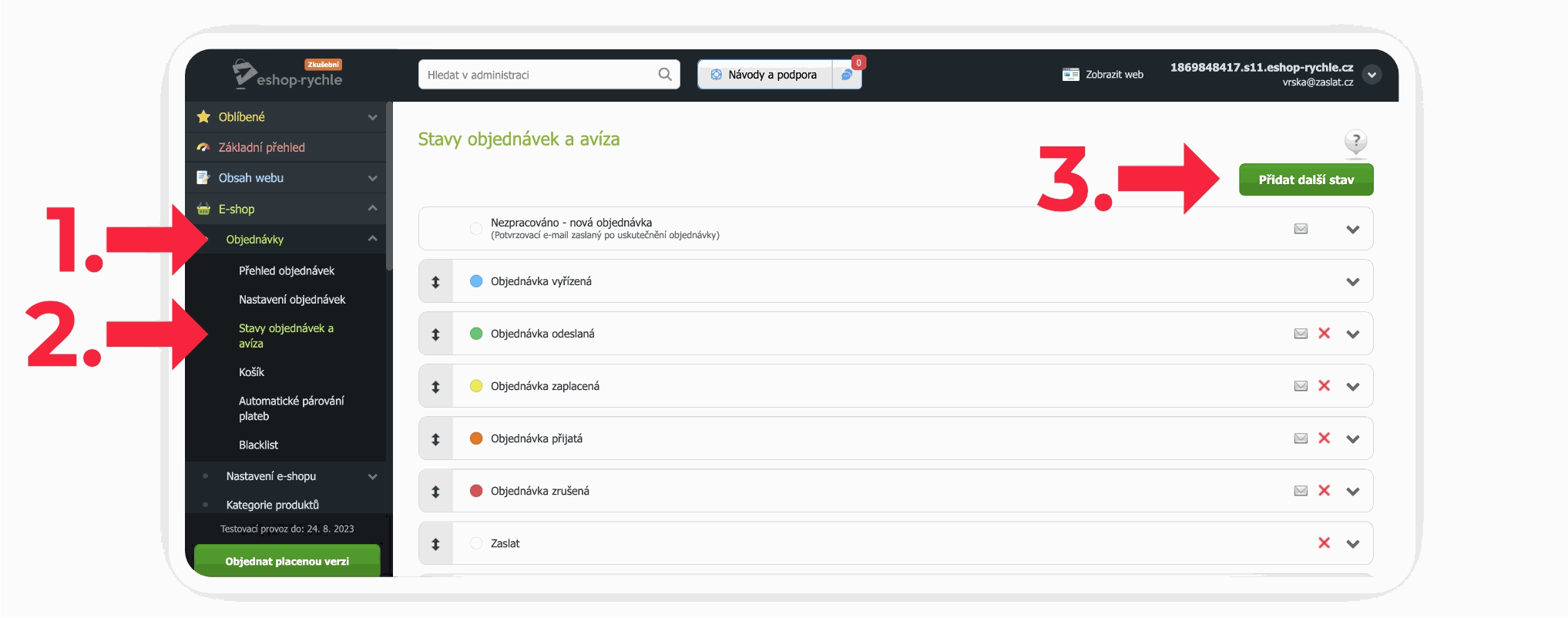Delete the Objednávka přijatá status
Viewport: 1568px width, 618px height.
tap(1325, 438)
